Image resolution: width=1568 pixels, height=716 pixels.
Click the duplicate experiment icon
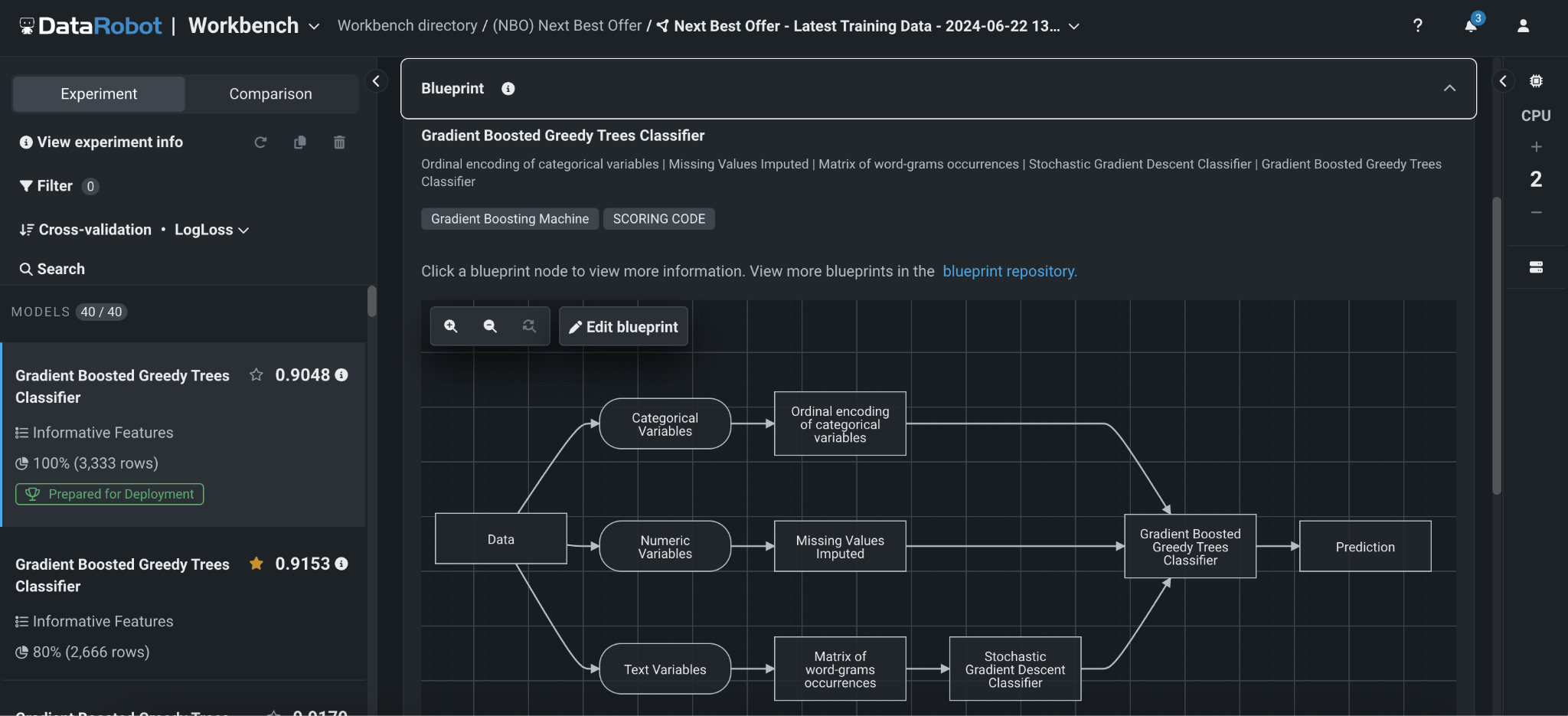click(300, 142)
